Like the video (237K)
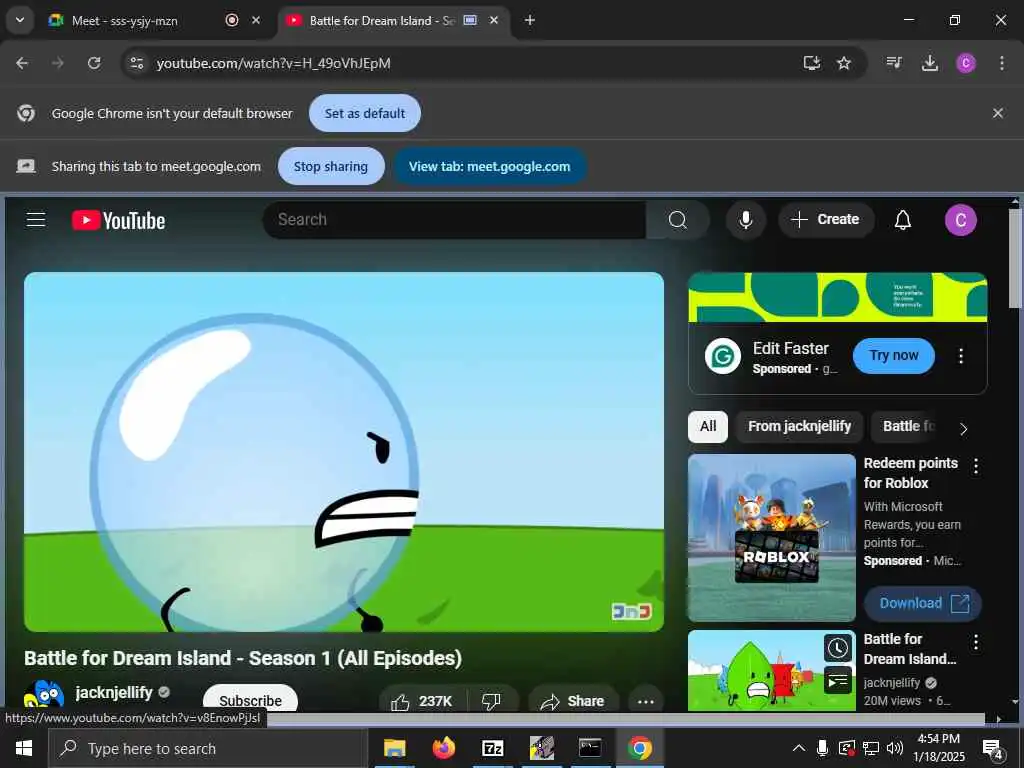Viewport: 1024px width, 768px height. click(421, 701)
